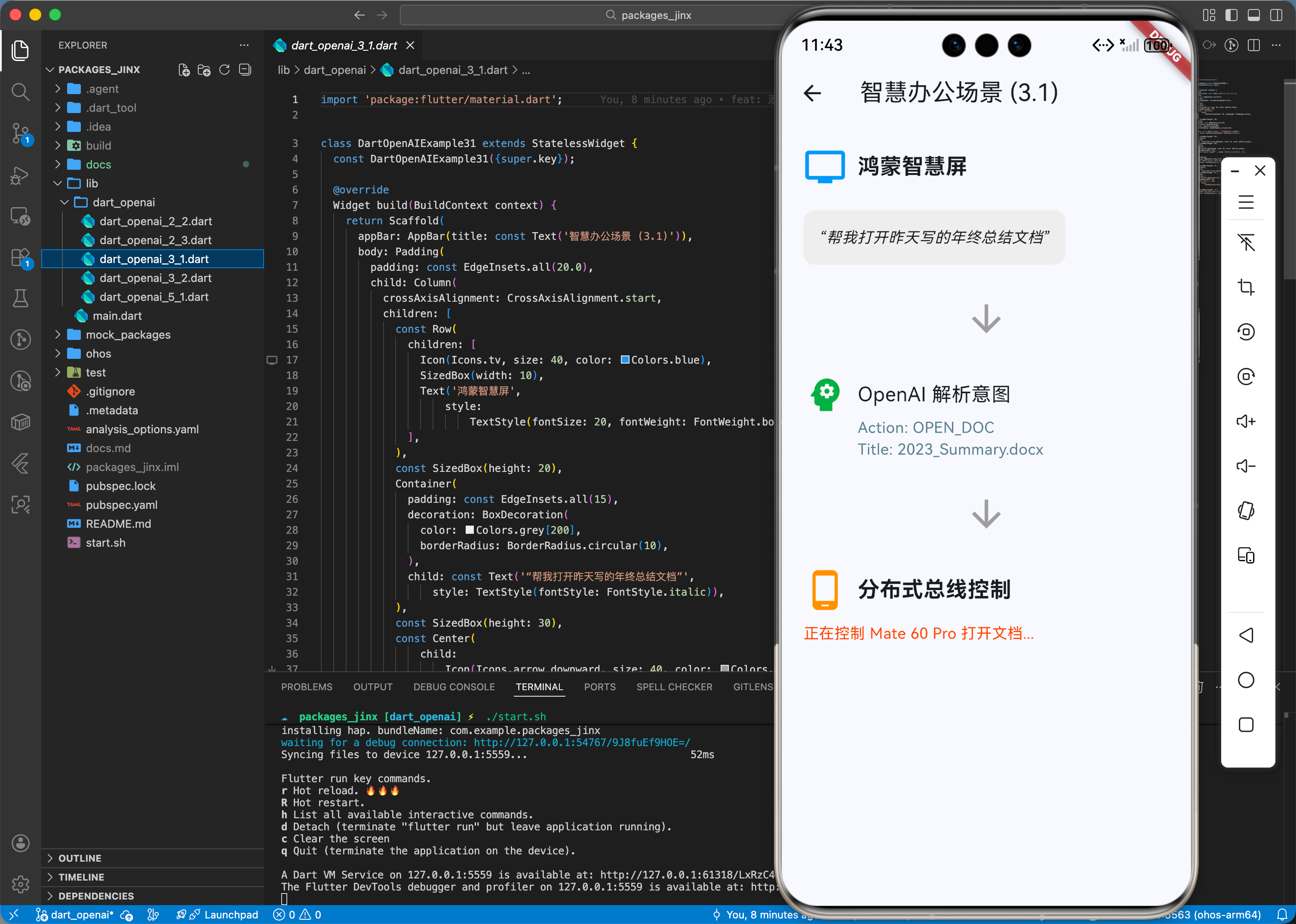Create a new folder in explorer
The height and width of the screenshot is (924, 1296).
204,70
